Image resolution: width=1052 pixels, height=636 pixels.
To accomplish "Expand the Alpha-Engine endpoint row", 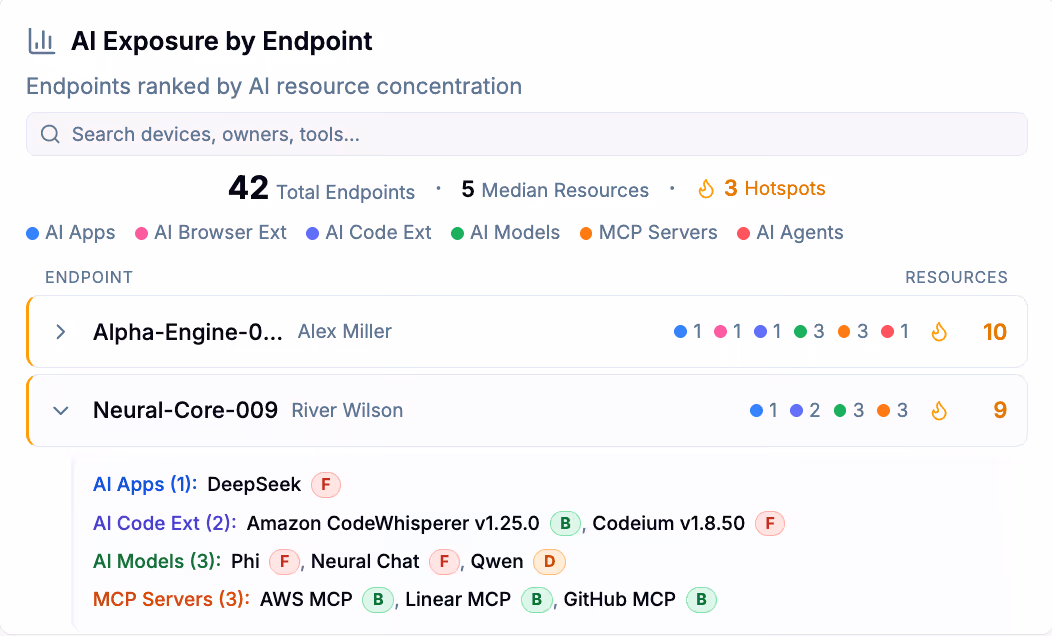I will [60, 332].
